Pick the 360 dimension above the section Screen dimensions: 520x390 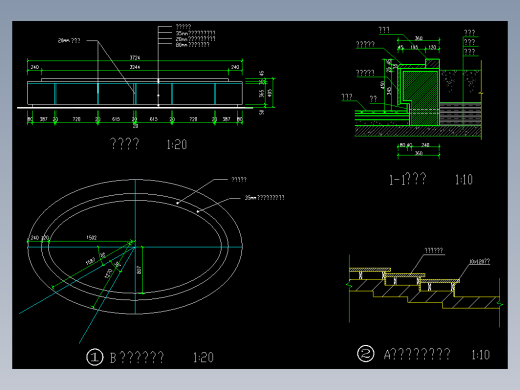419,38
